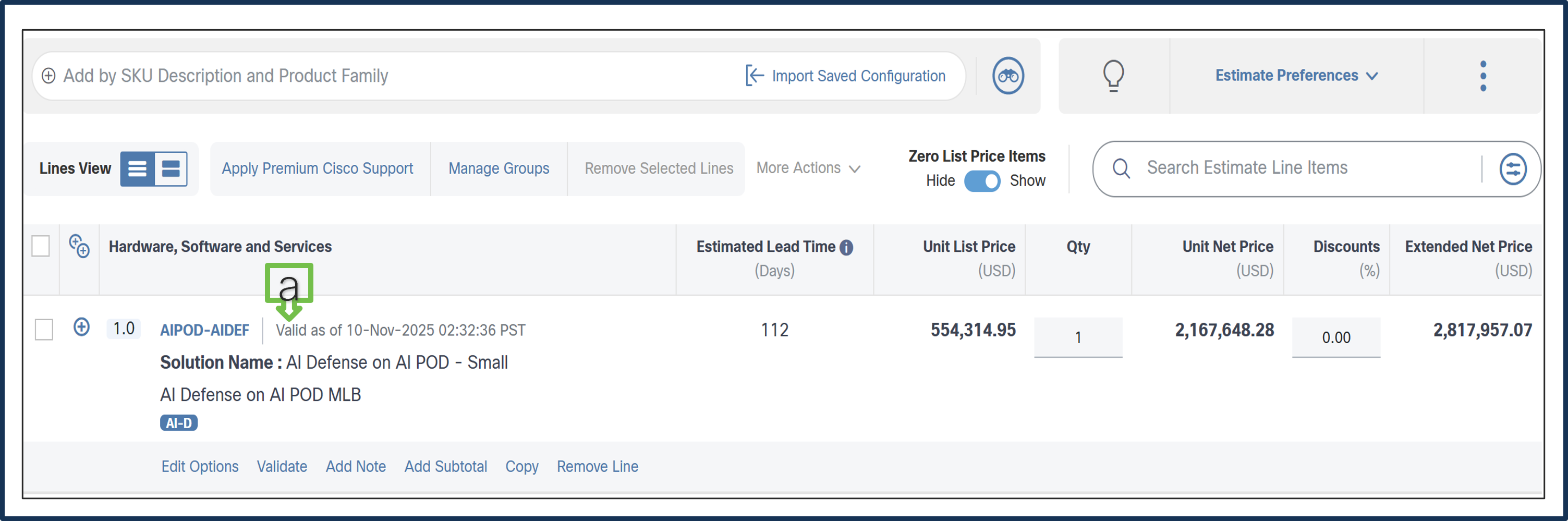1568x521 pixels.
Task: Open search filter settings icon
Action: click(1513, 168)
